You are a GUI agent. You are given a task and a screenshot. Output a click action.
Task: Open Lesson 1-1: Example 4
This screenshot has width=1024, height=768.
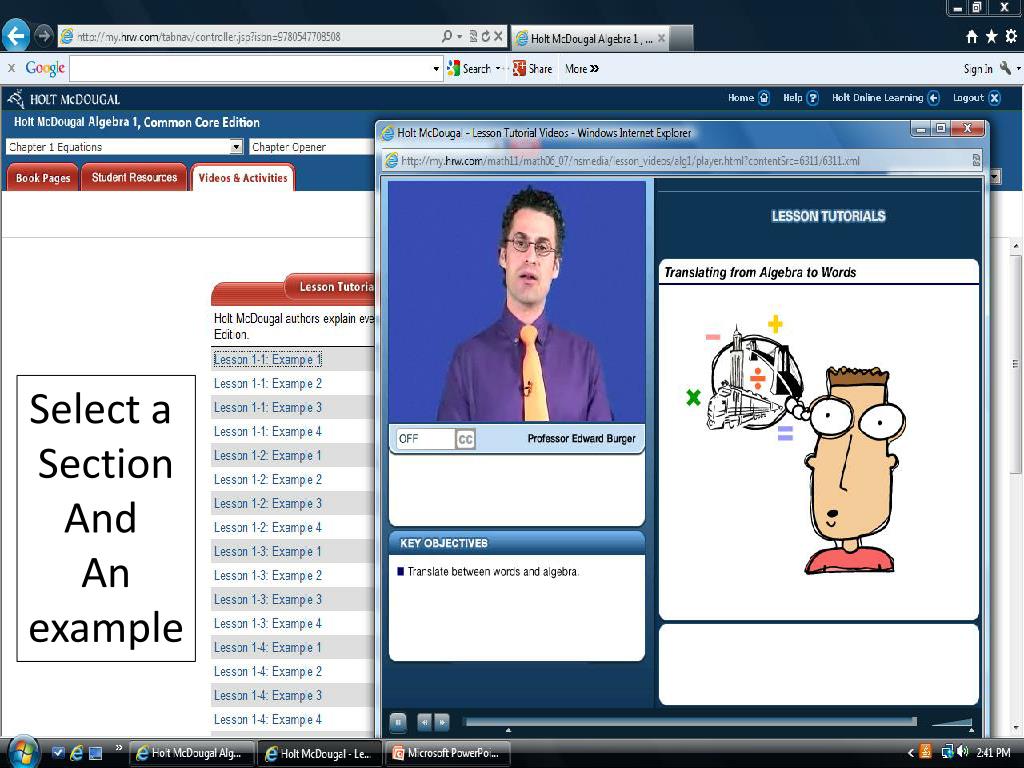(x=268, y=432)
